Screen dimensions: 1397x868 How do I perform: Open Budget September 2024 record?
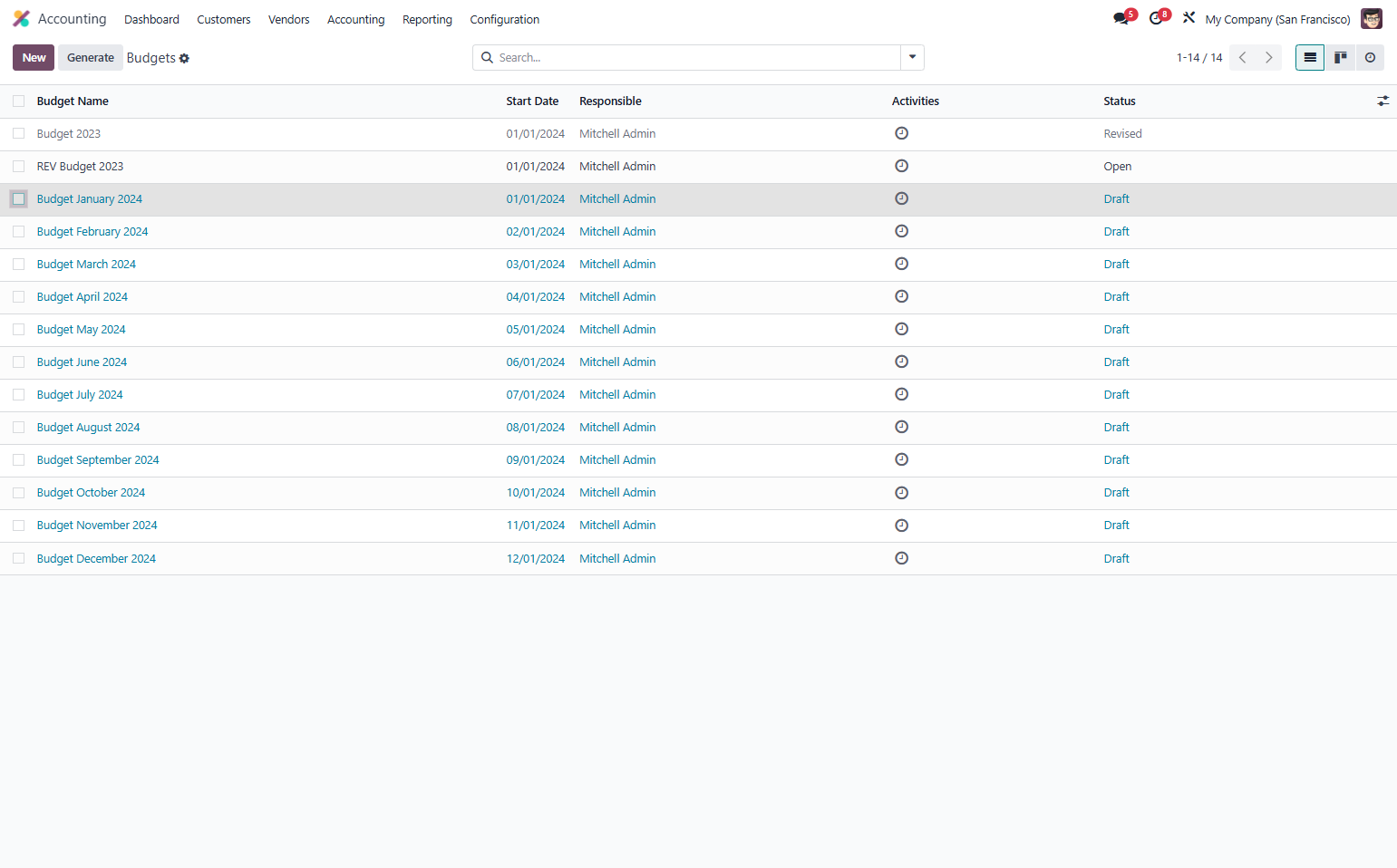[x=98, y=459]
